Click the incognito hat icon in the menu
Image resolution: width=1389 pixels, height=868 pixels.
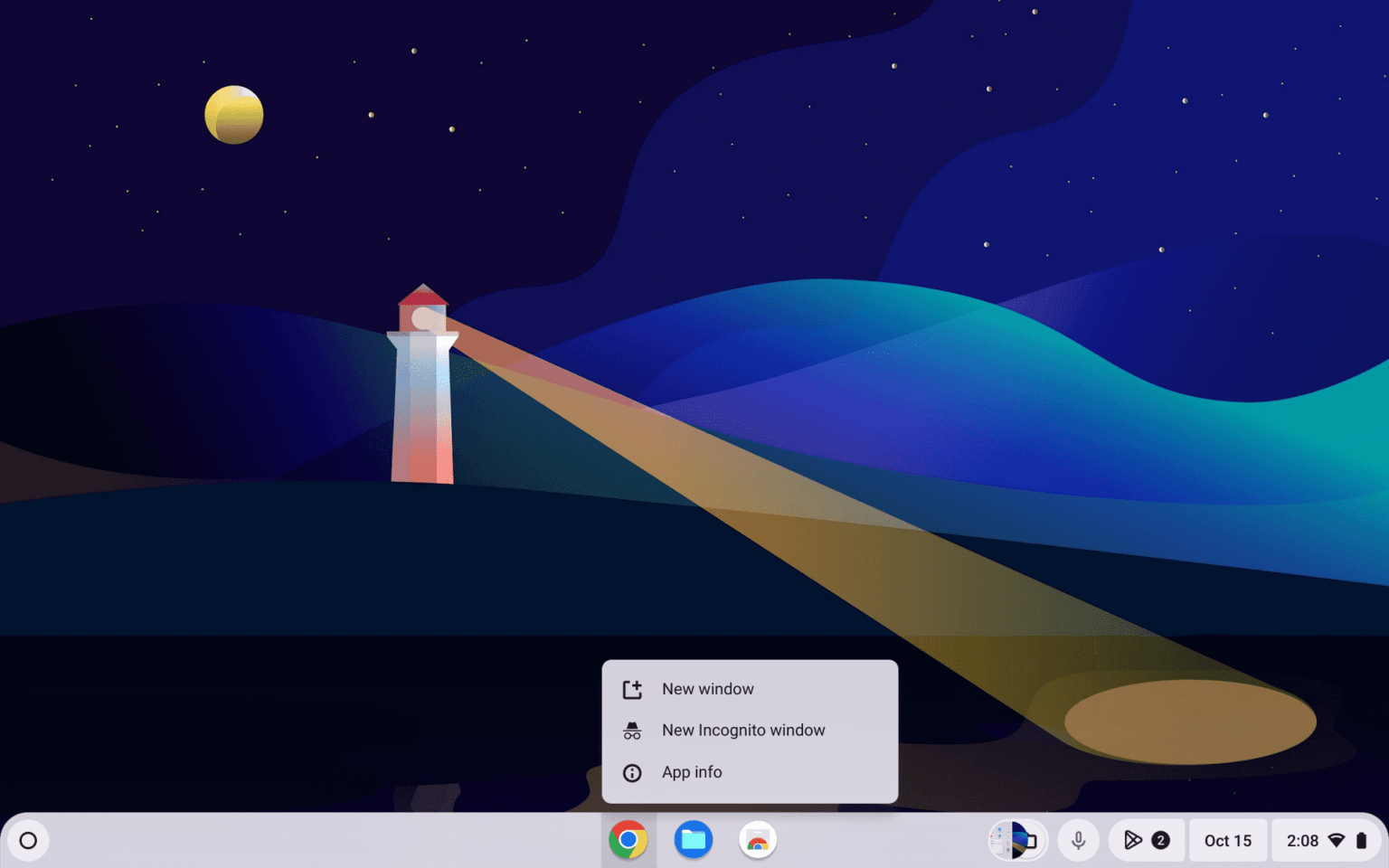(632, 730)
